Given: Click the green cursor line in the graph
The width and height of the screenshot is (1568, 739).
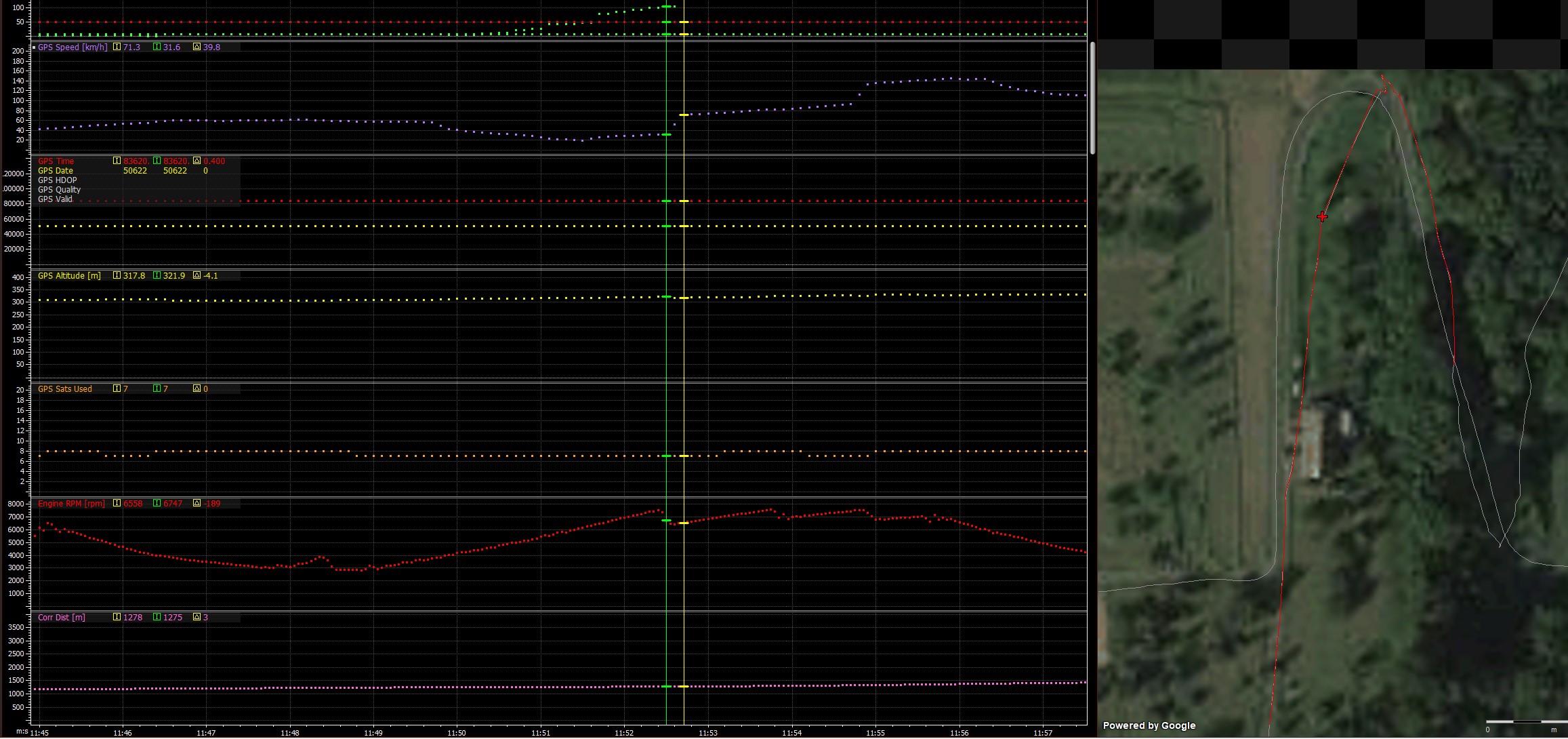Looking at the screenshot, I should pyautogui.click(x=666, y=339).
